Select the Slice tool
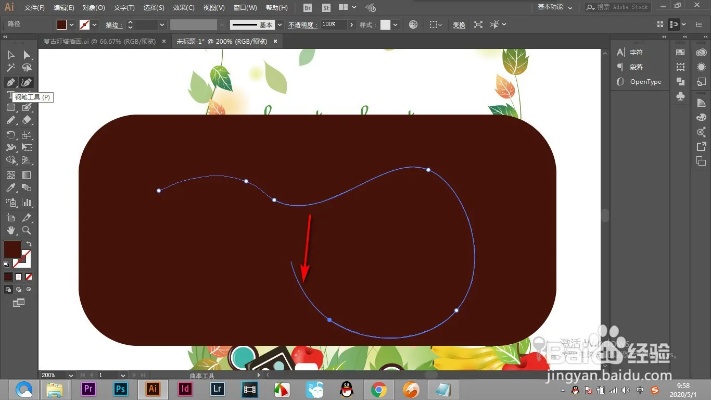 point(27,218)
